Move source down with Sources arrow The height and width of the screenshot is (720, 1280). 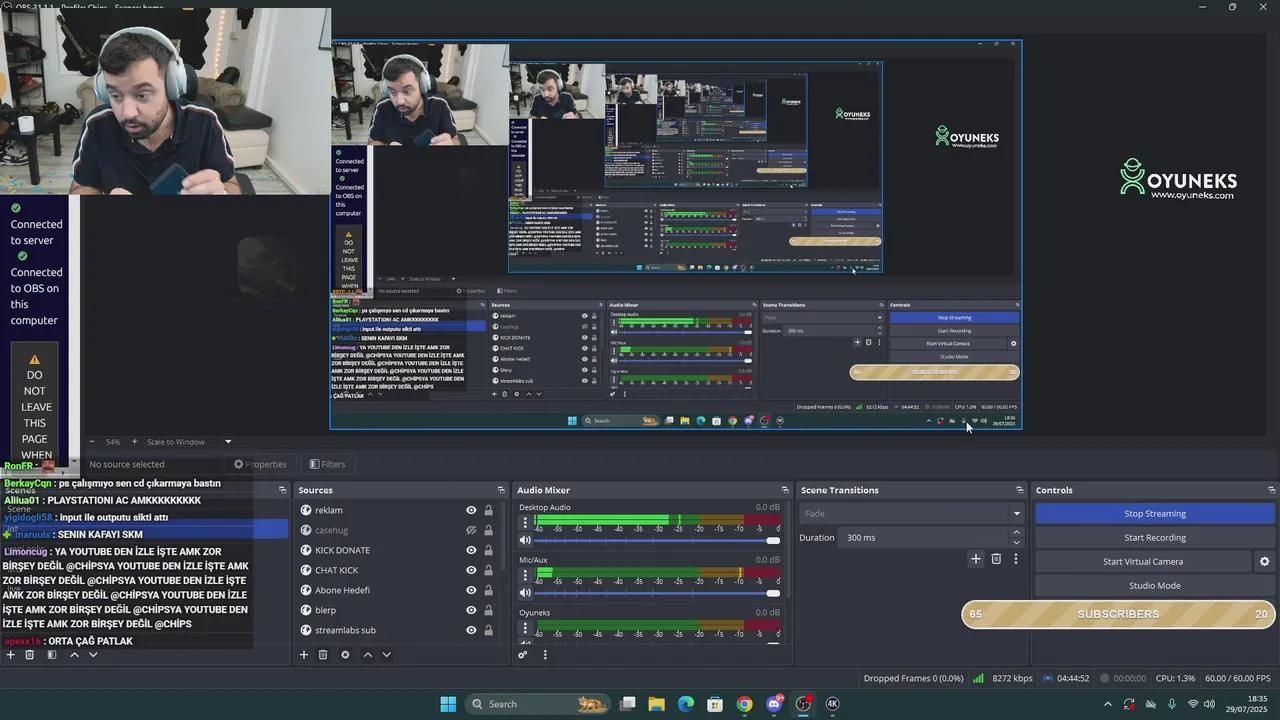(x=386, y=655)
